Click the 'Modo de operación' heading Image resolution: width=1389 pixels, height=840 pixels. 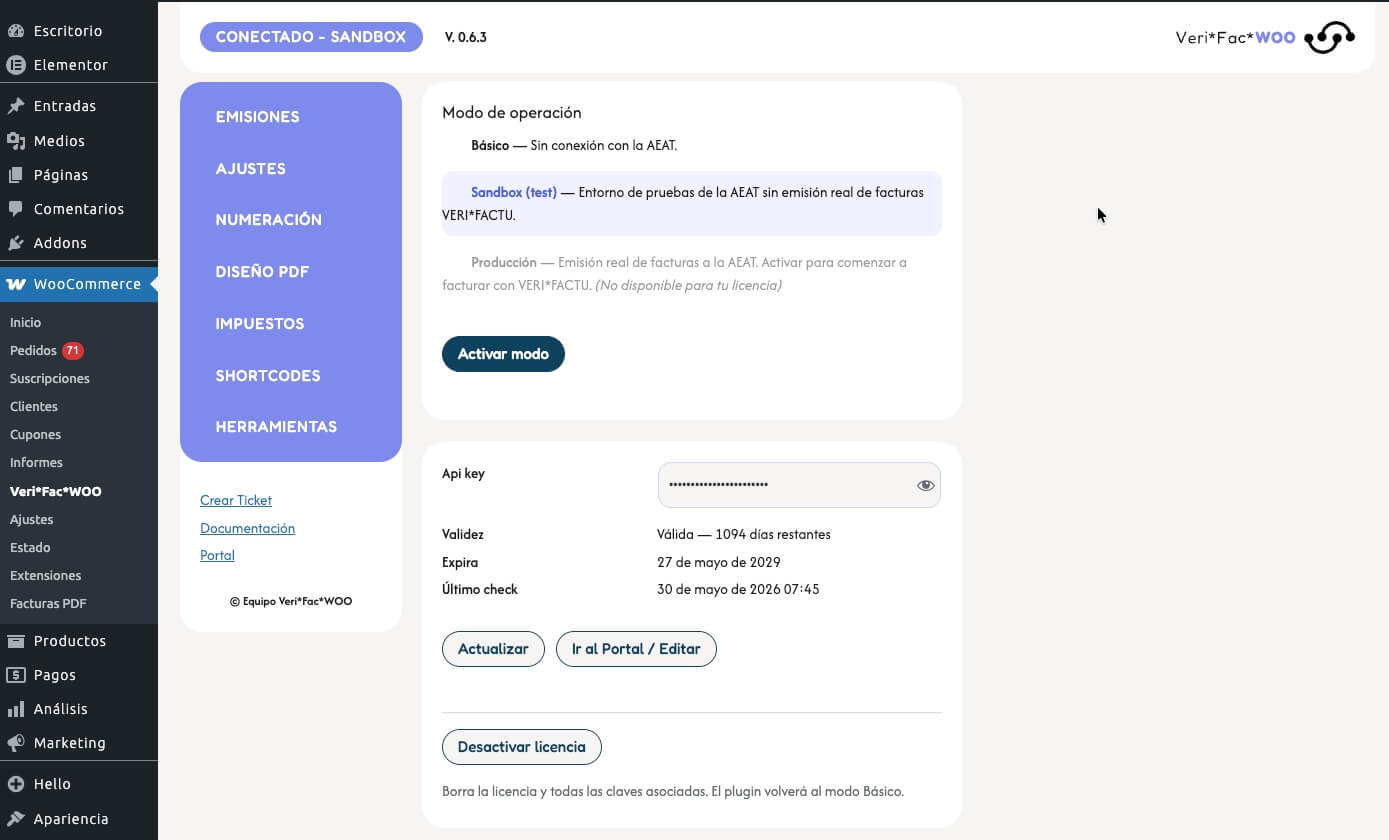[512, 113]
